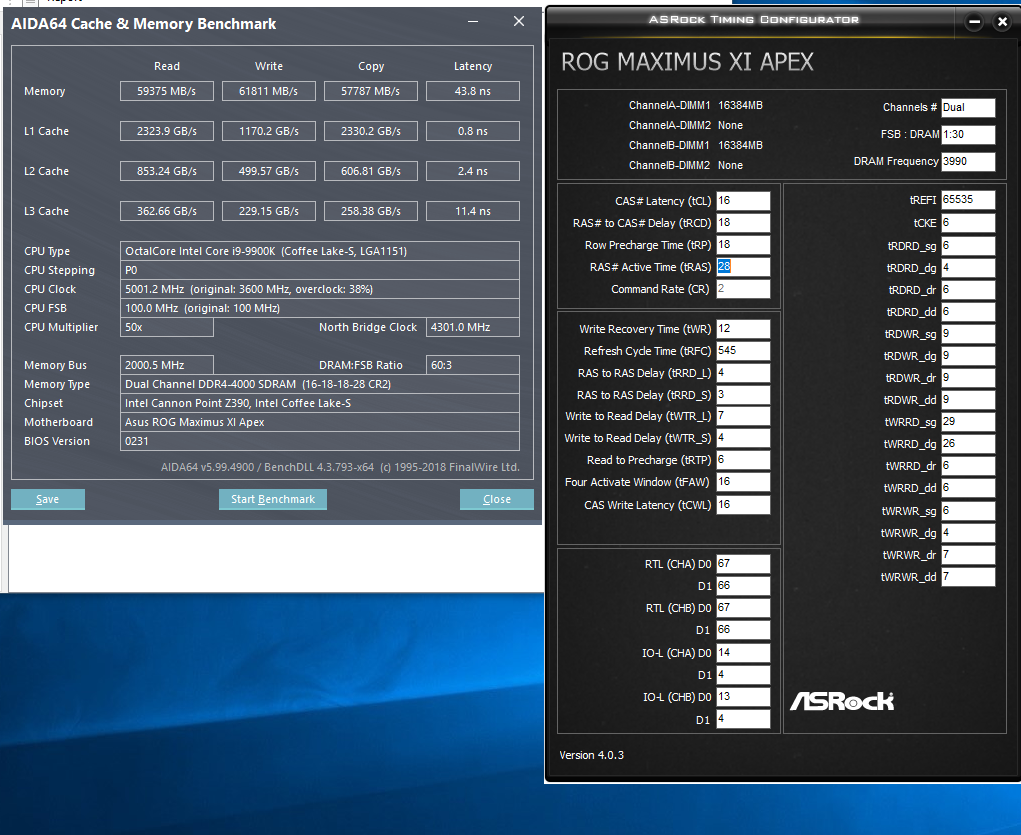Select IO-L (CHA) D0 field
Screen dimensions: 1021x835
coord(743,653)
